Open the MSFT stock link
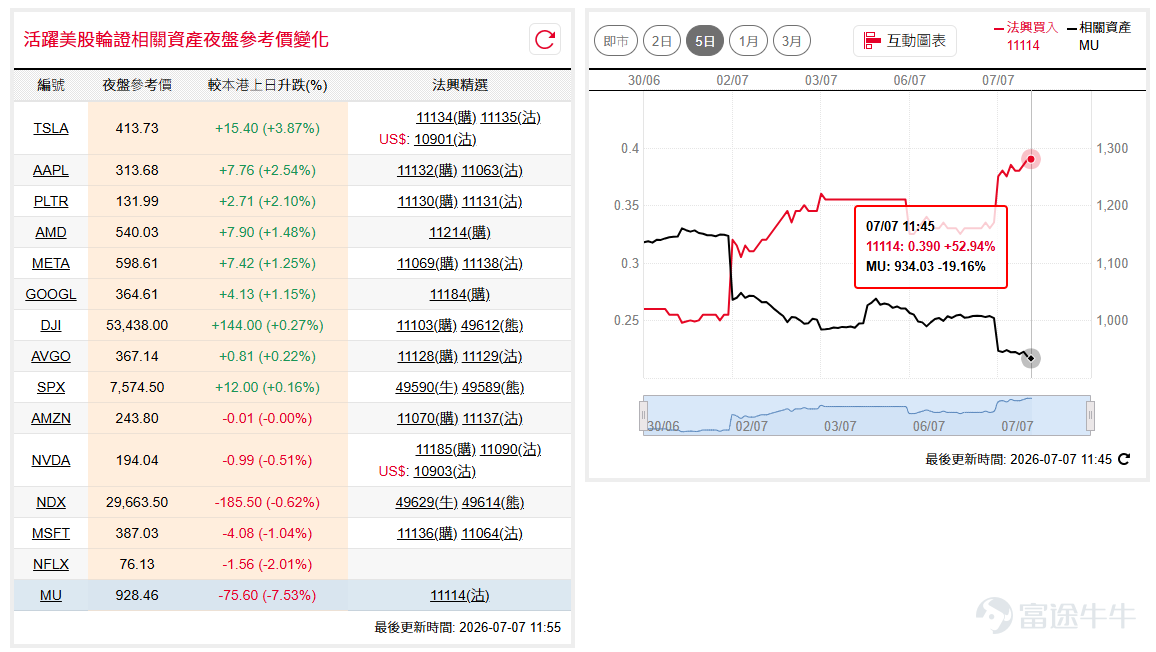 (x=51, y=533)
